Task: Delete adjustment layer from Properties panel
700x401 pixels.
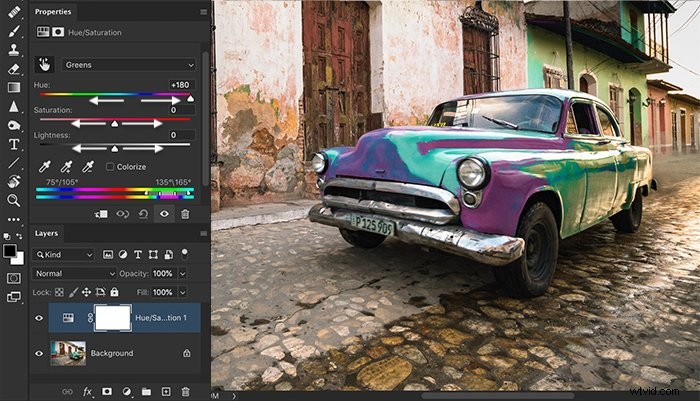Action: pos(185,214)
